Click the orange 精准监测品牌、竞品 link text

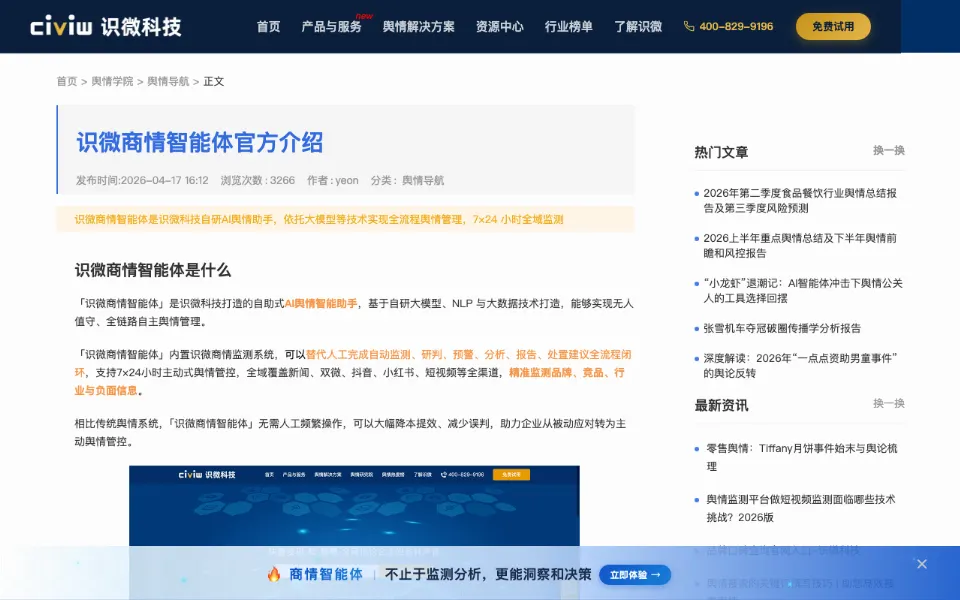(557, 372)
